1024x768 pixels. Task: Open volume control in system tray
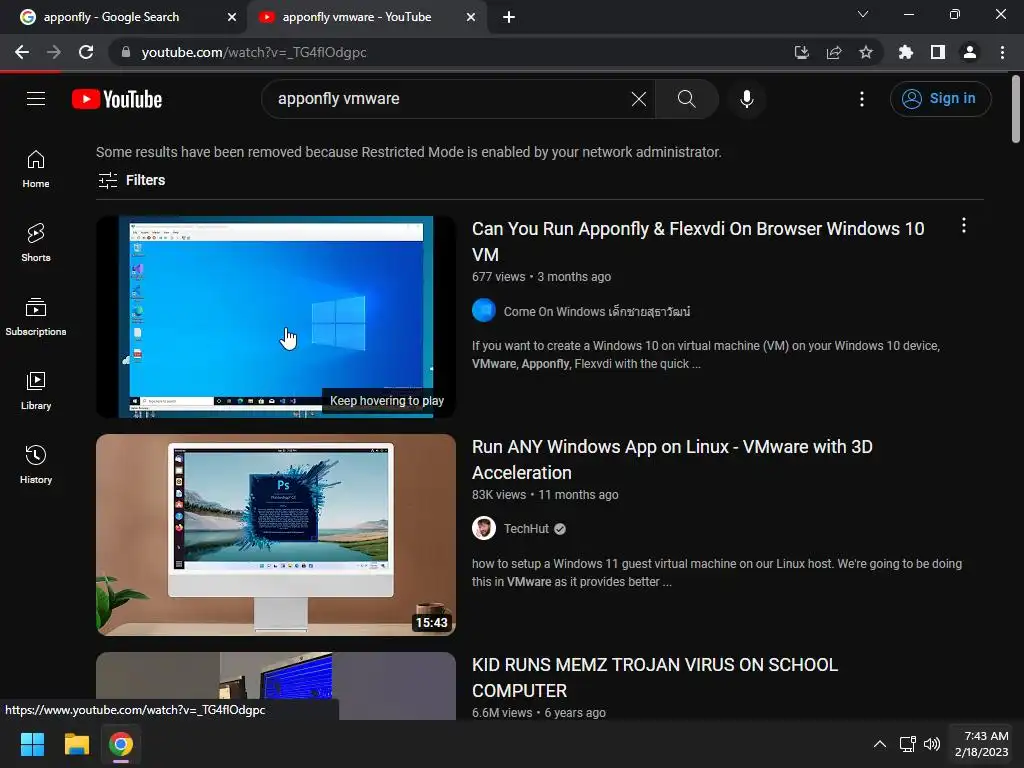pyautogui.click(x=931, y=744)
